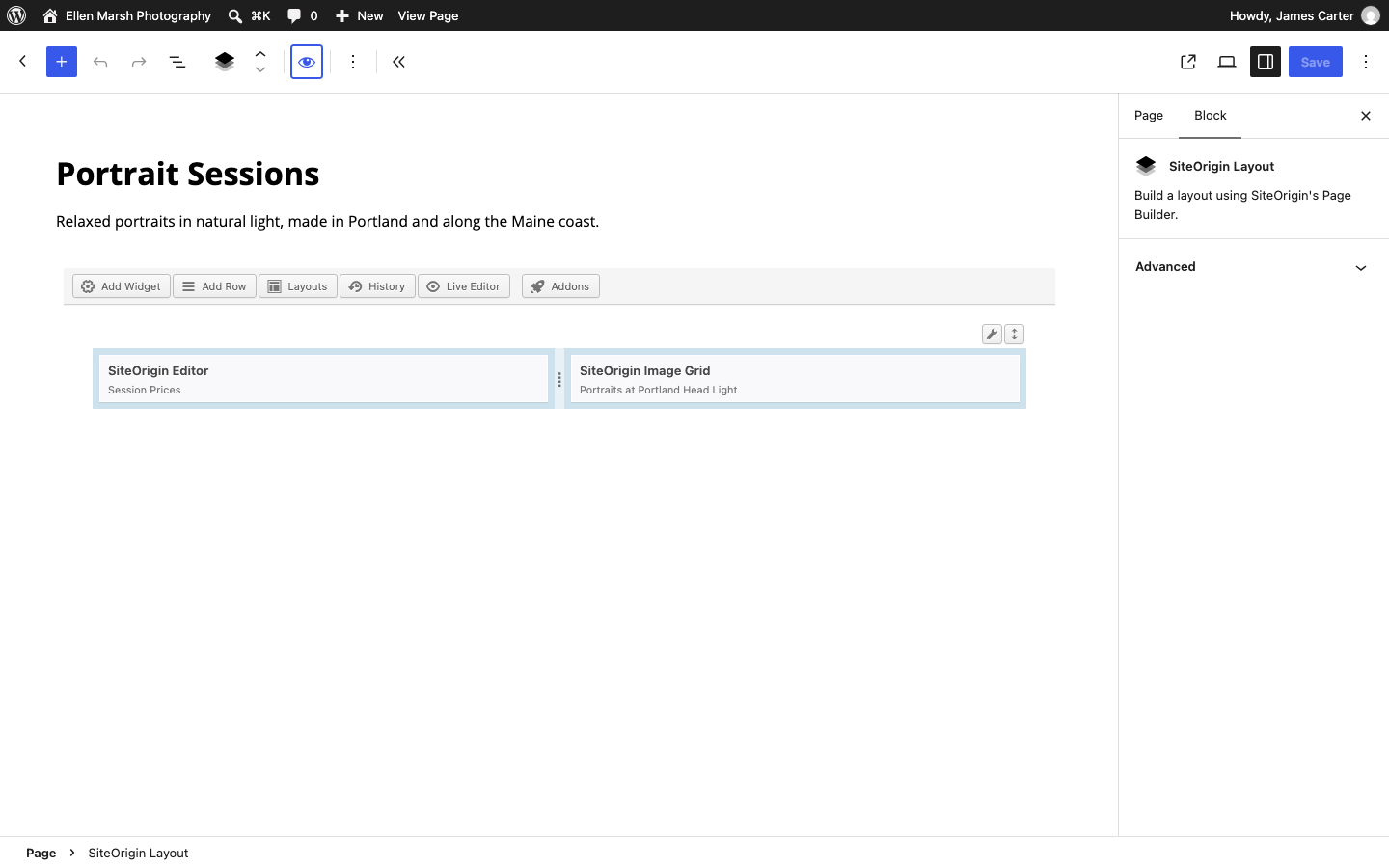Click View Page in admin bar

coord(428,15)
